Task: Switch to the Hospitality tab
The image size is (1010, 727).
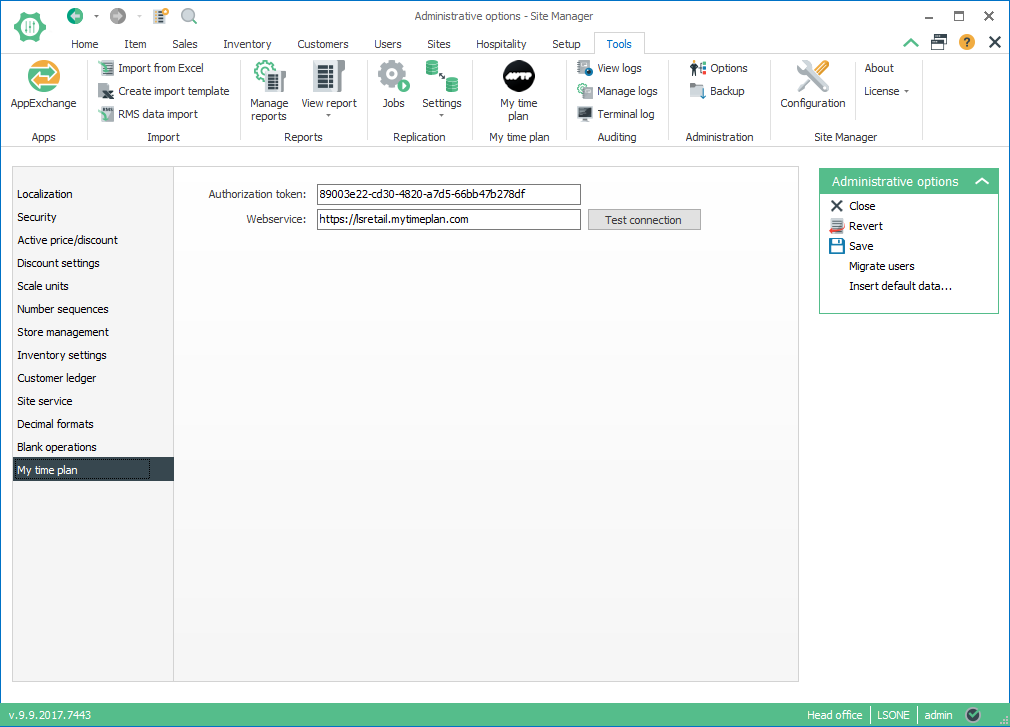Action: click(501, 44)
